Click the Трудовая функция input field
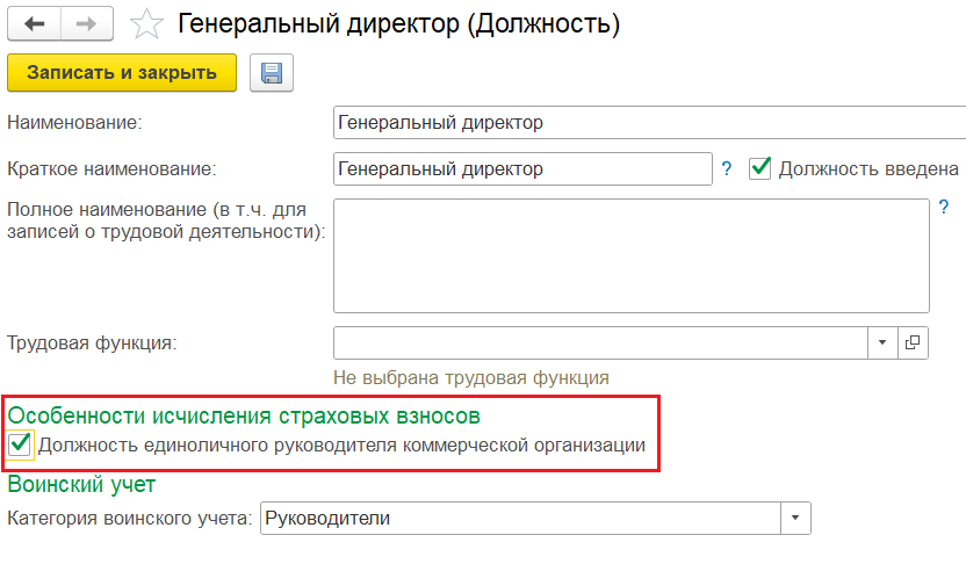 pos(600,343)
